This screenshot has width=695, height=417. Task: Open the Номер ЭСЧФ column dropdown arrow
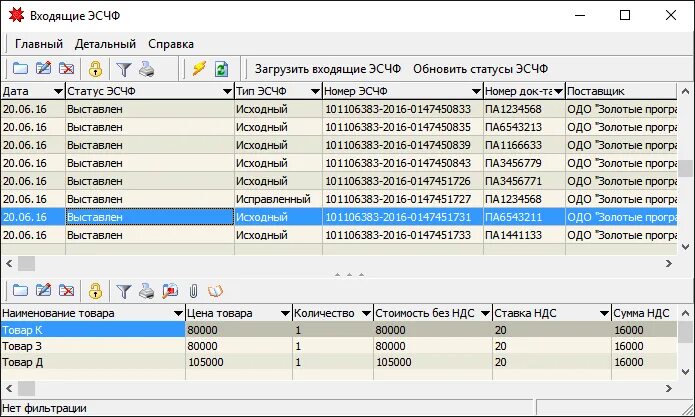pos(476,91)
